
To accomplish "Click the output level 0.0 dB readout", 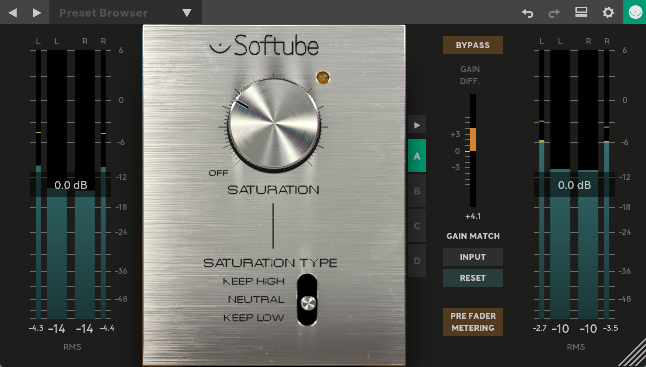I will click(x=574, y=185).
